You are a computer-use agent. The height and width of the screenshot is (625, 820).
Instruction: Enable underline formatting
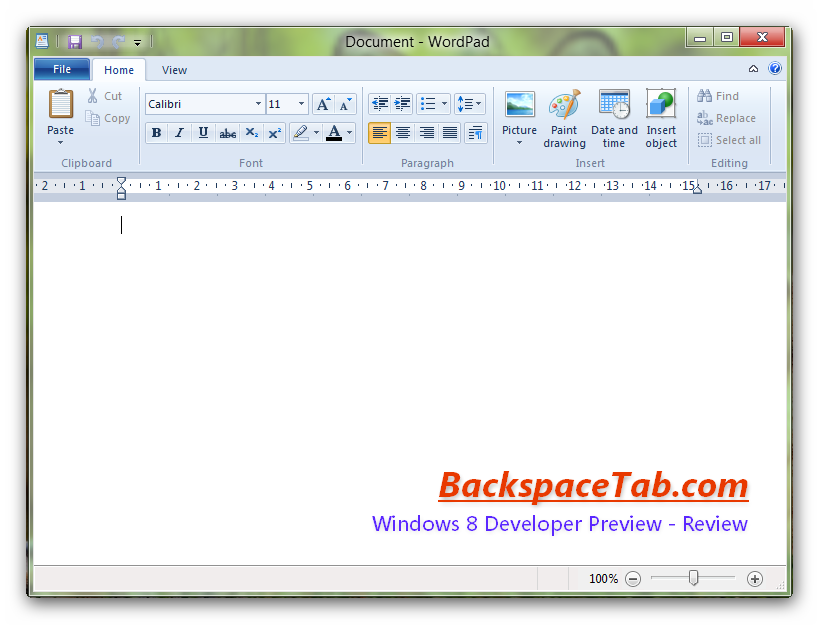pyautogui.click(x=203, y=132)
